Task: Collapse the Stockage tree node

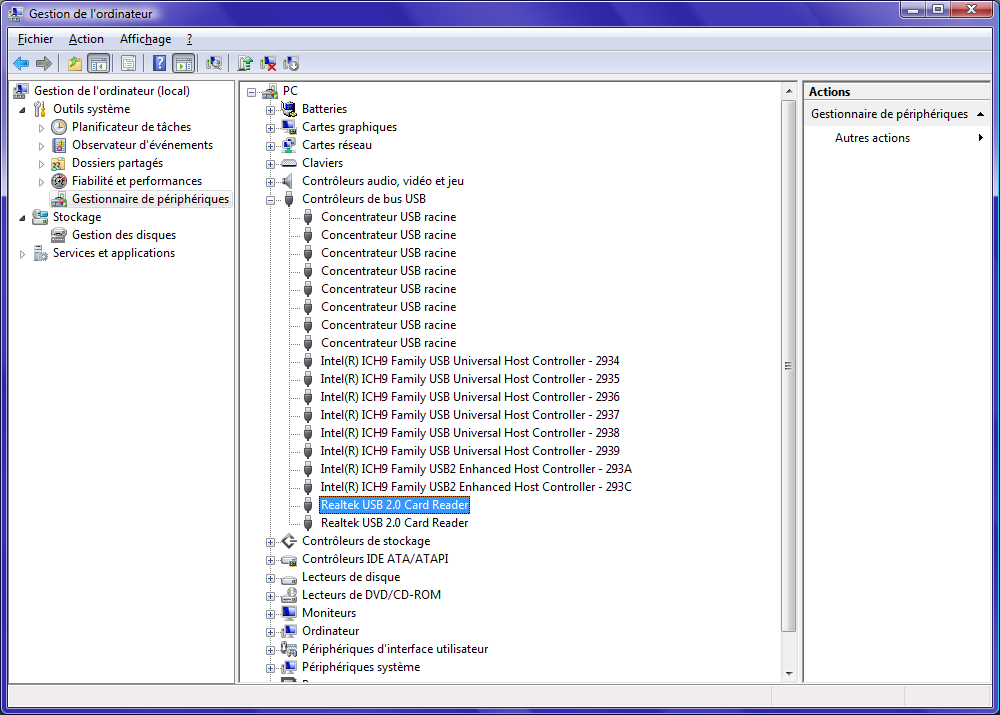Action: tap(23, 218)
